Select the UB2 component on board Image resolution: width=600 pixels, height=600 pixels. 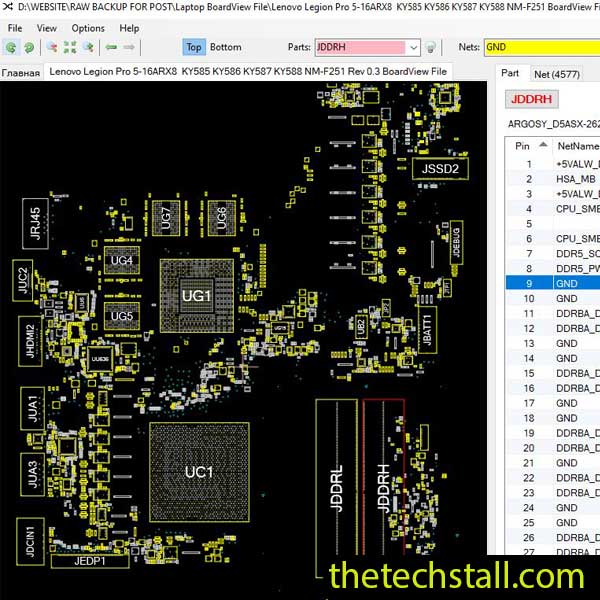[361, 326]
